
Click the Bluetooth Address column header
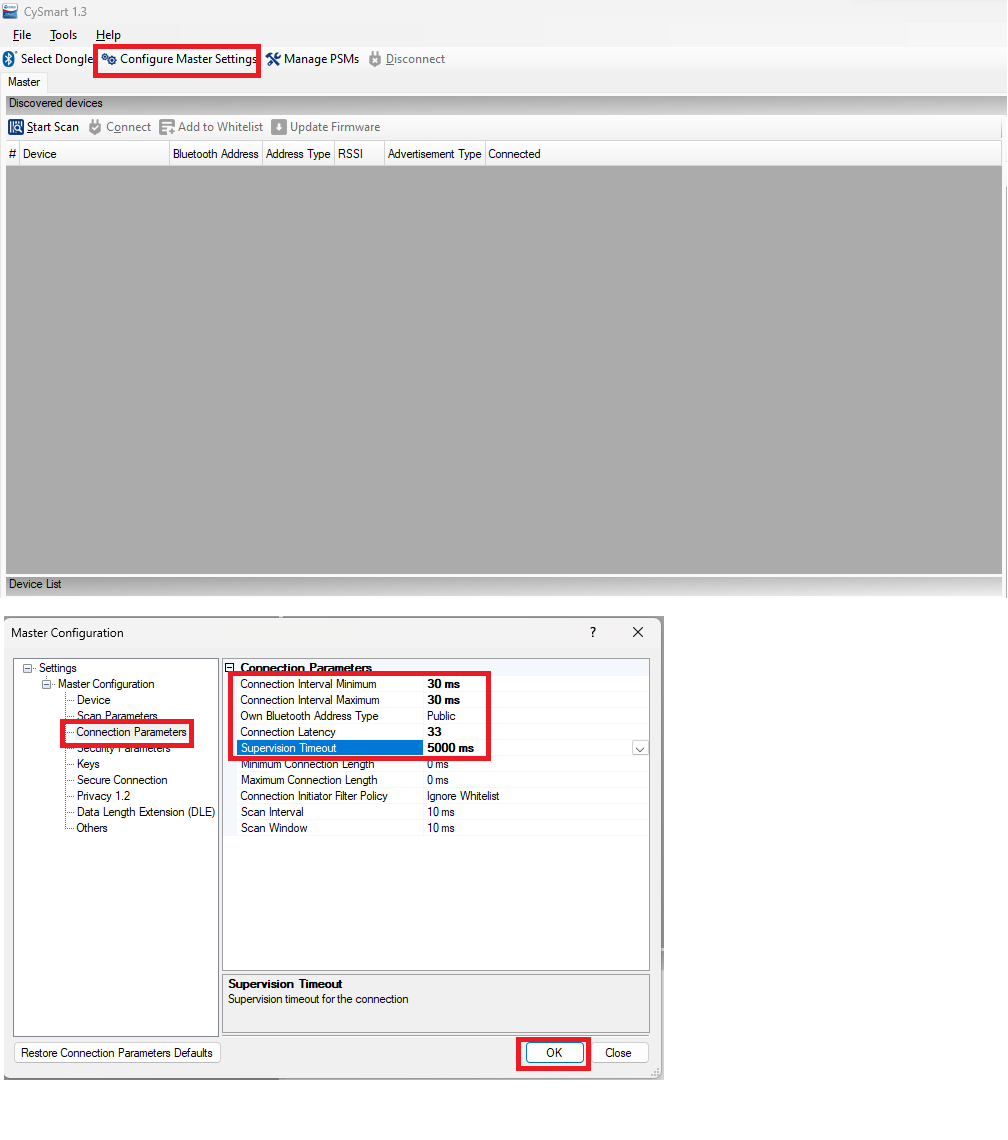[216, 154]
